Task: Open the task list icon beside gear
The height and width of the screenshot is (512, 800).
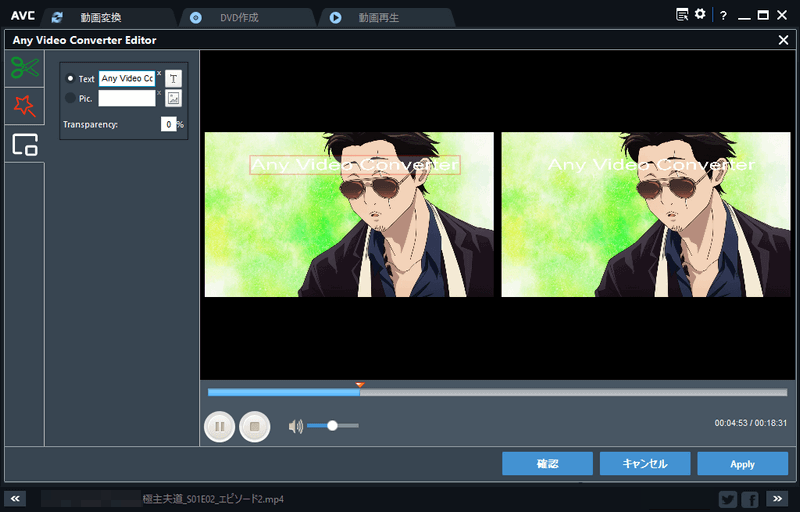Action: click(x=682, y=15)
